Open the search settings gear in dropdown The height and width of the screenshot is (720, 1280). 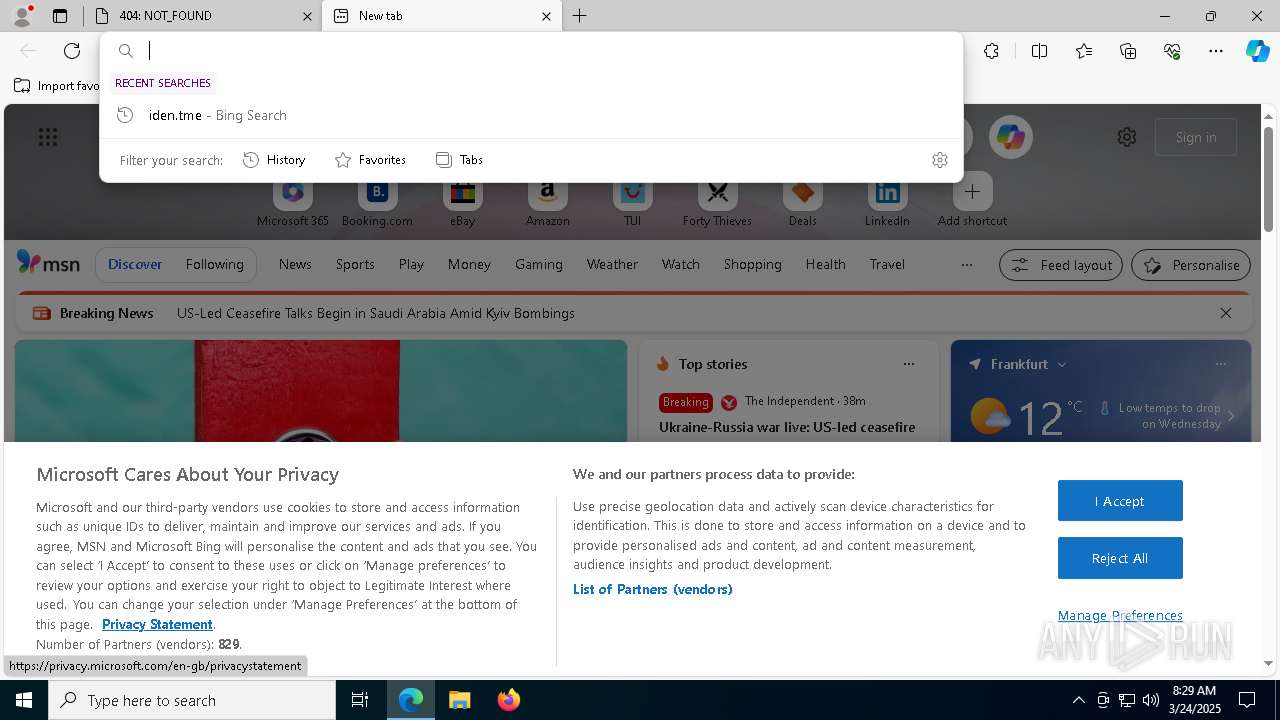[940, 160]
